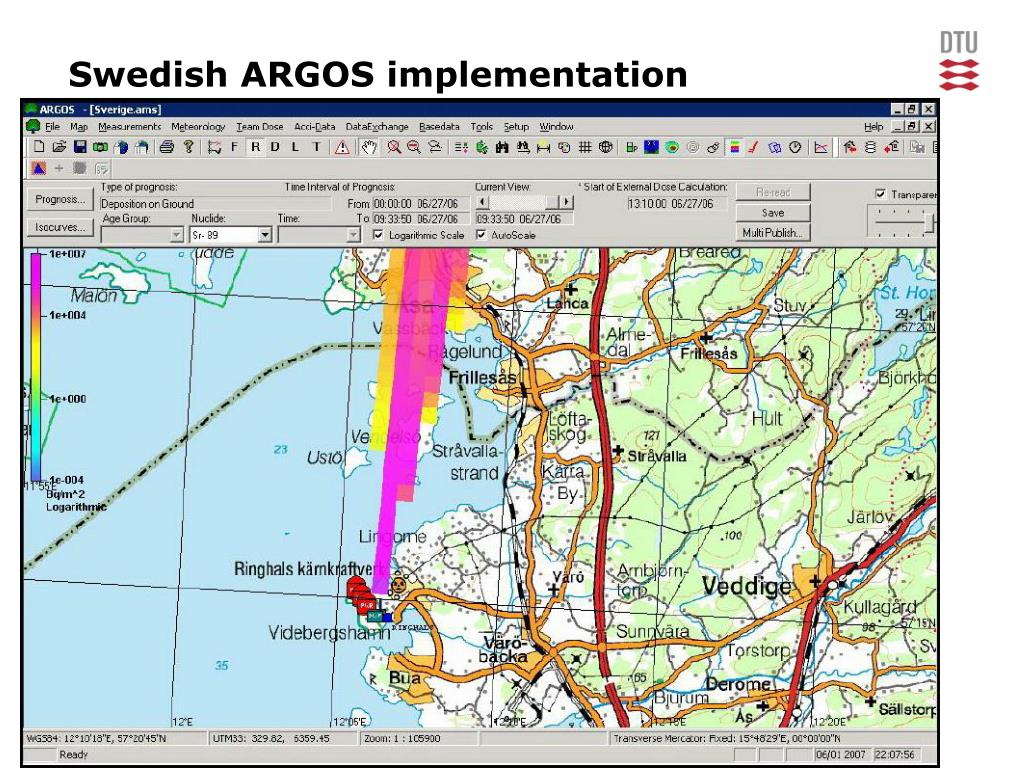
Task: Click the Current View time slider thumb
Action: [552, 202]
